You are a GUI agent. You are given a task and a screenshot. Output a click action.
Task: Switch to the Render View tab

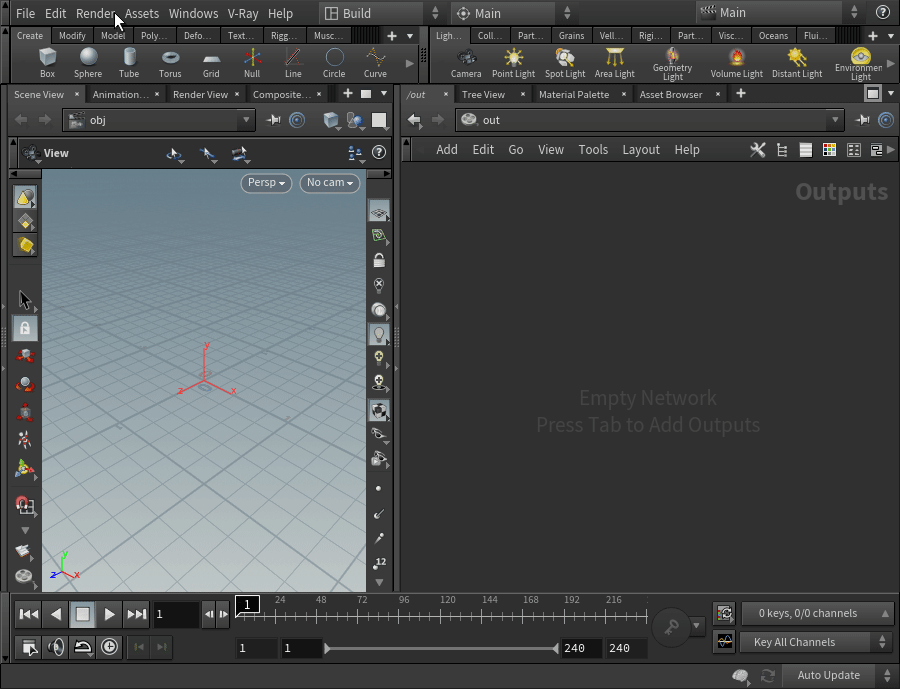tap(200, 94)
